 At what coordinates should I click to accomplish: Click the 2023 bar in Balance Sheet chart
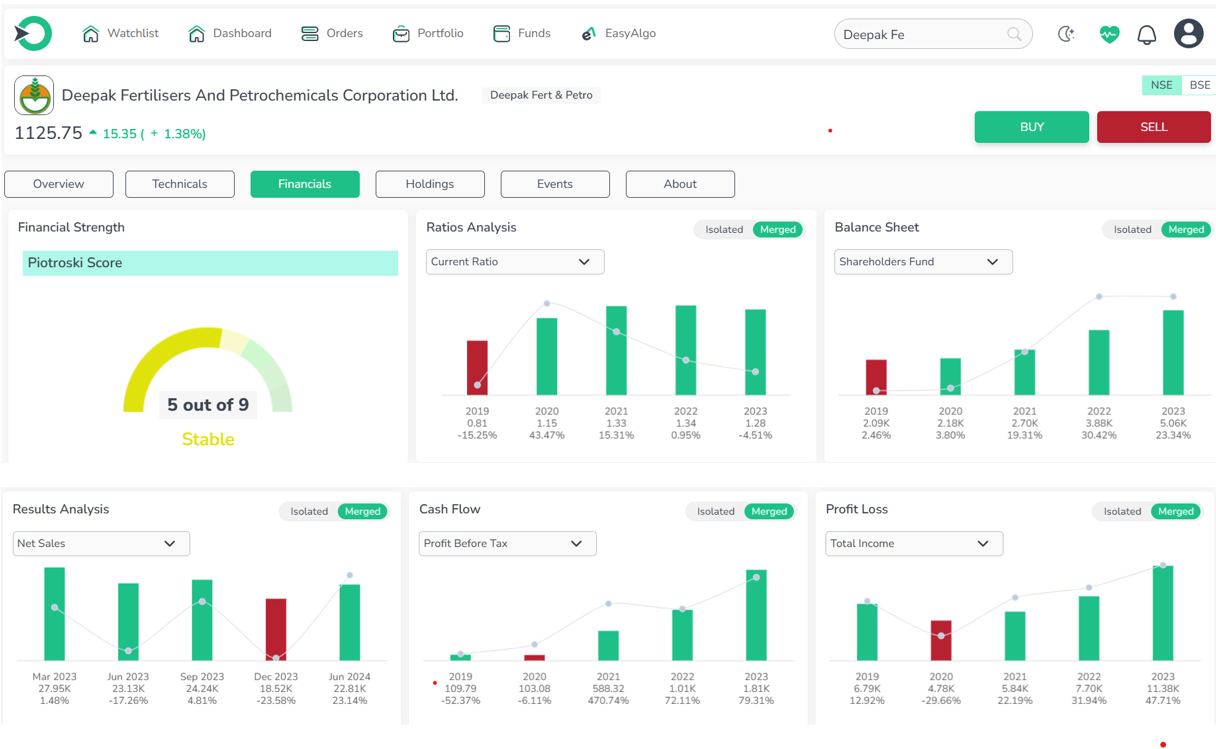(1173, 353)
